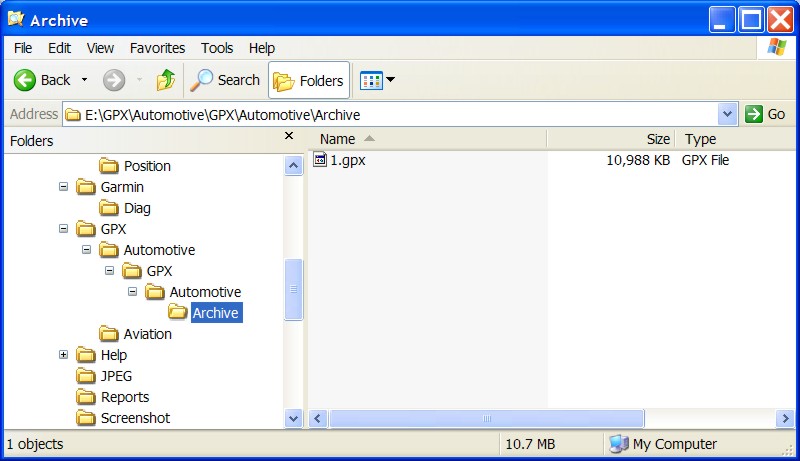This screenshot has height=461, width=800.
Task: Select the Aviation folder
Action: click(147, 334)
